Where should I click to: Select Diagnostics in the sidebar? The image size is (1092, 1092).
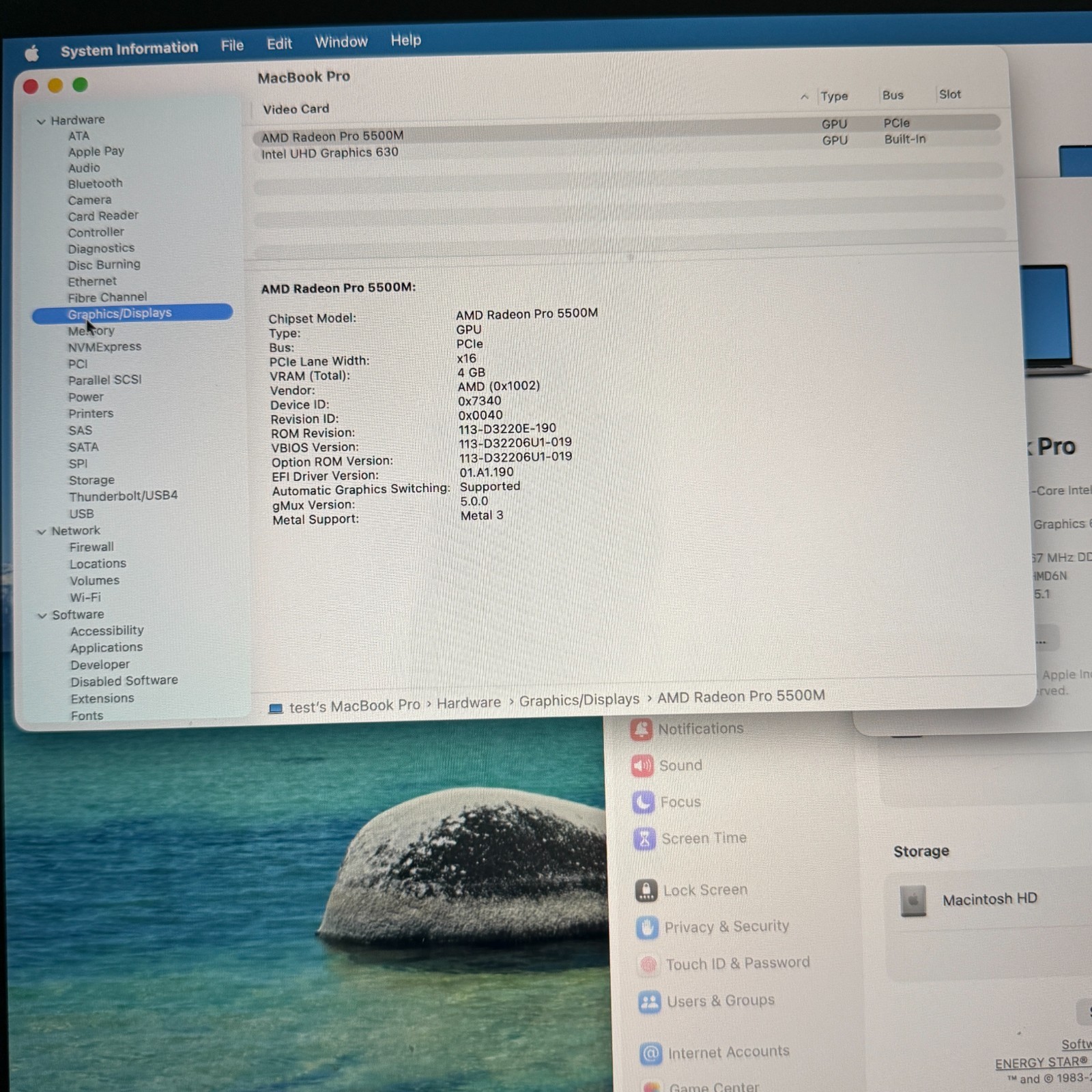[101, 248]
